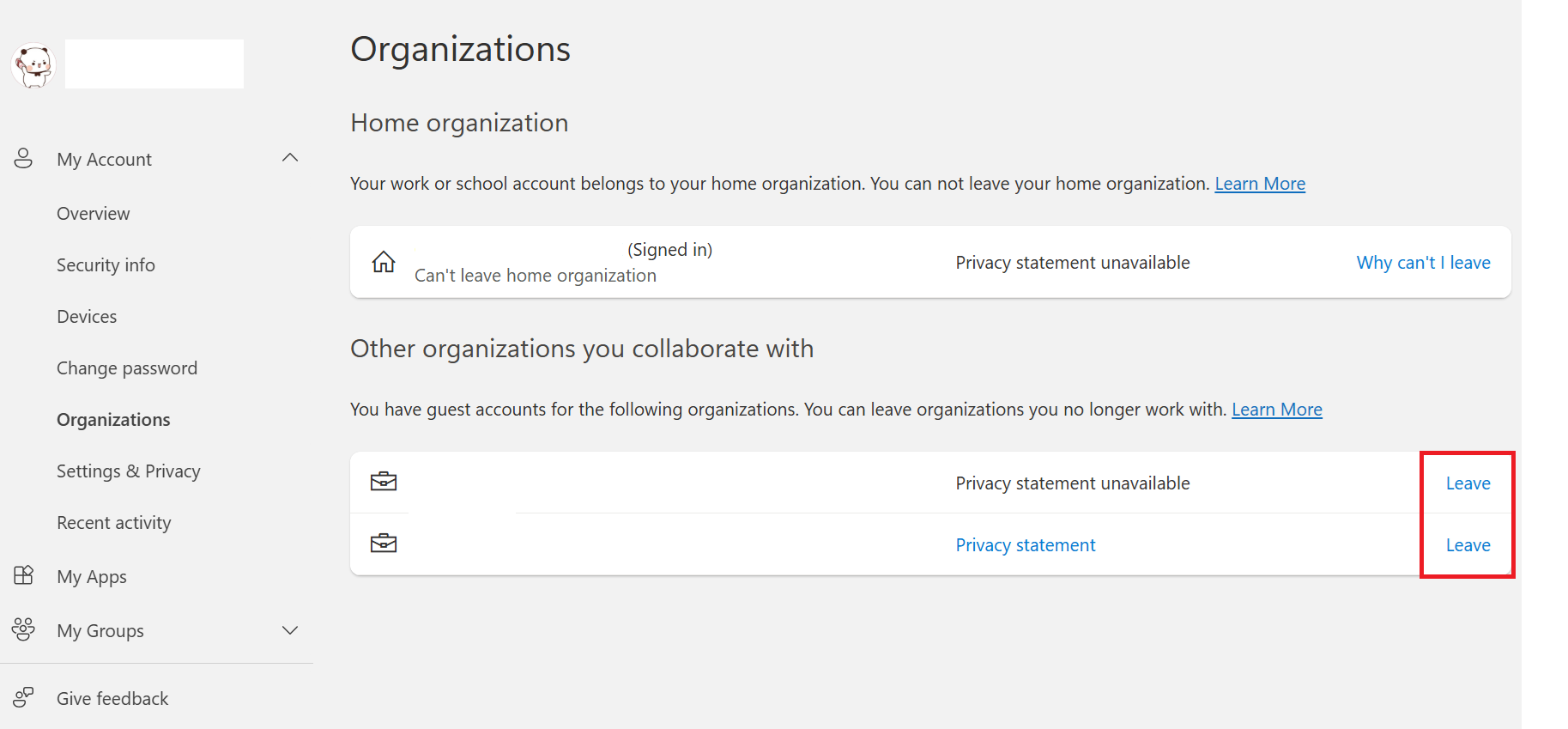
Task: View Recent activity
Action: tap(114, 523)
